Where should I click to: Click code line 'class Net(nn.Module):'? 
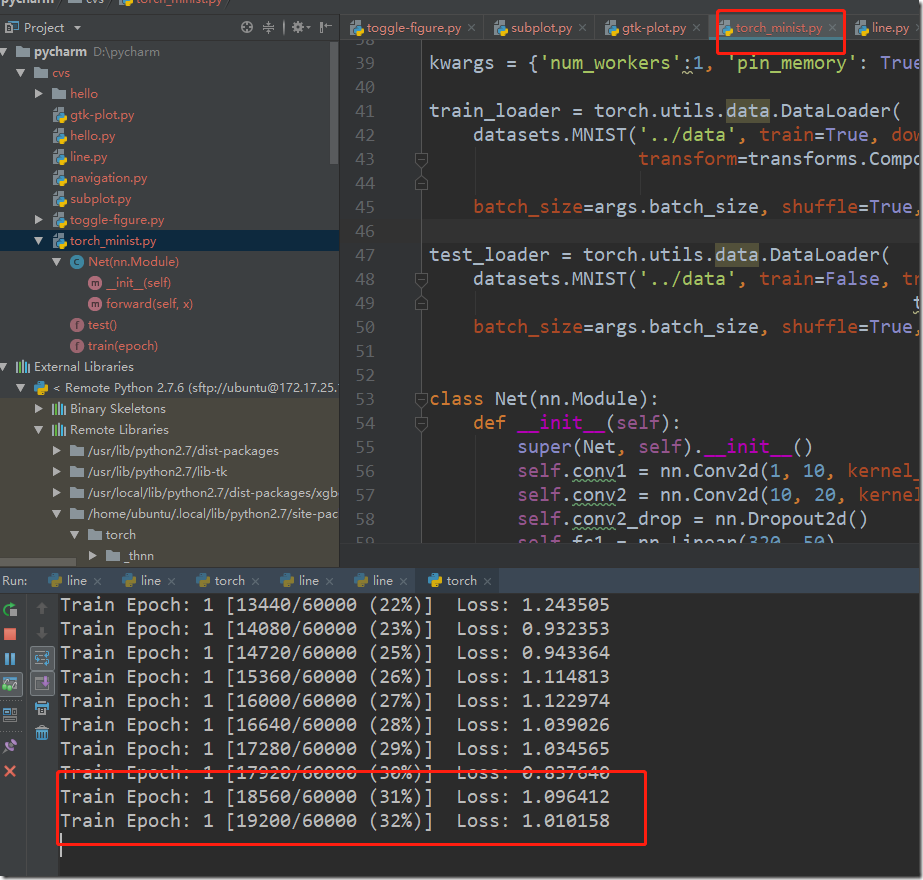543,399
